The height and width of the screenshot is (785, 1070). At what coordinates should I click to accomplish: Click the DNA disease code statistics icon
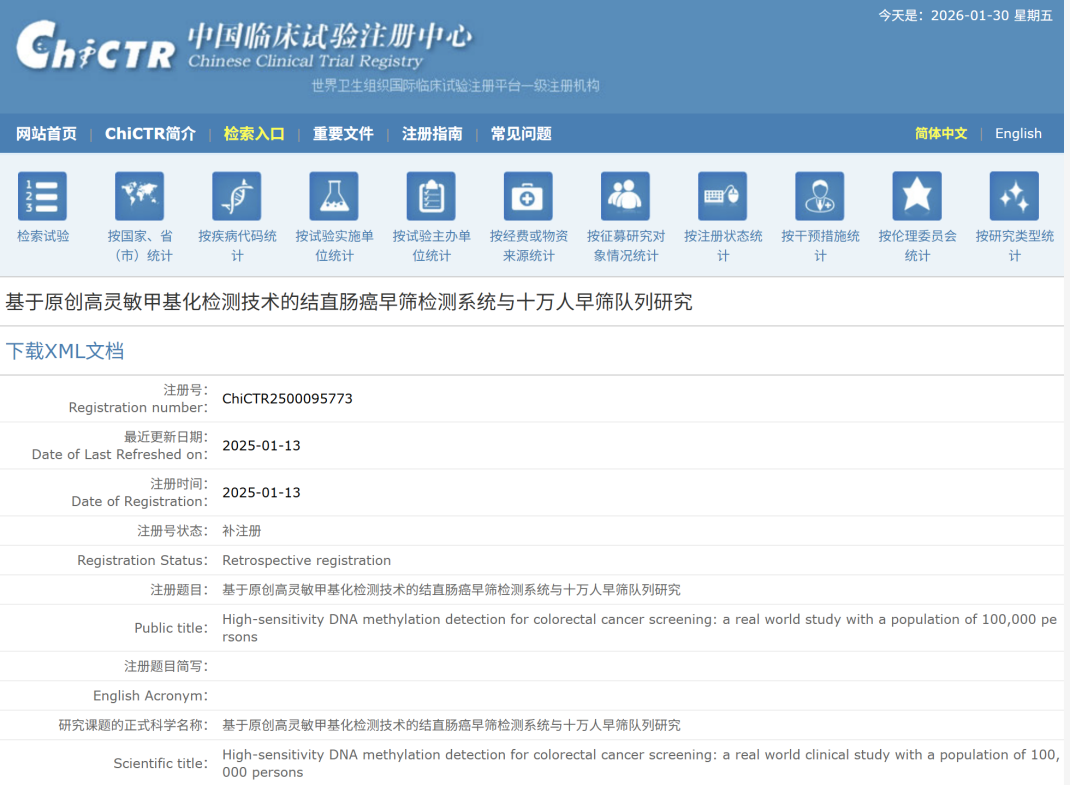[237, 196]
